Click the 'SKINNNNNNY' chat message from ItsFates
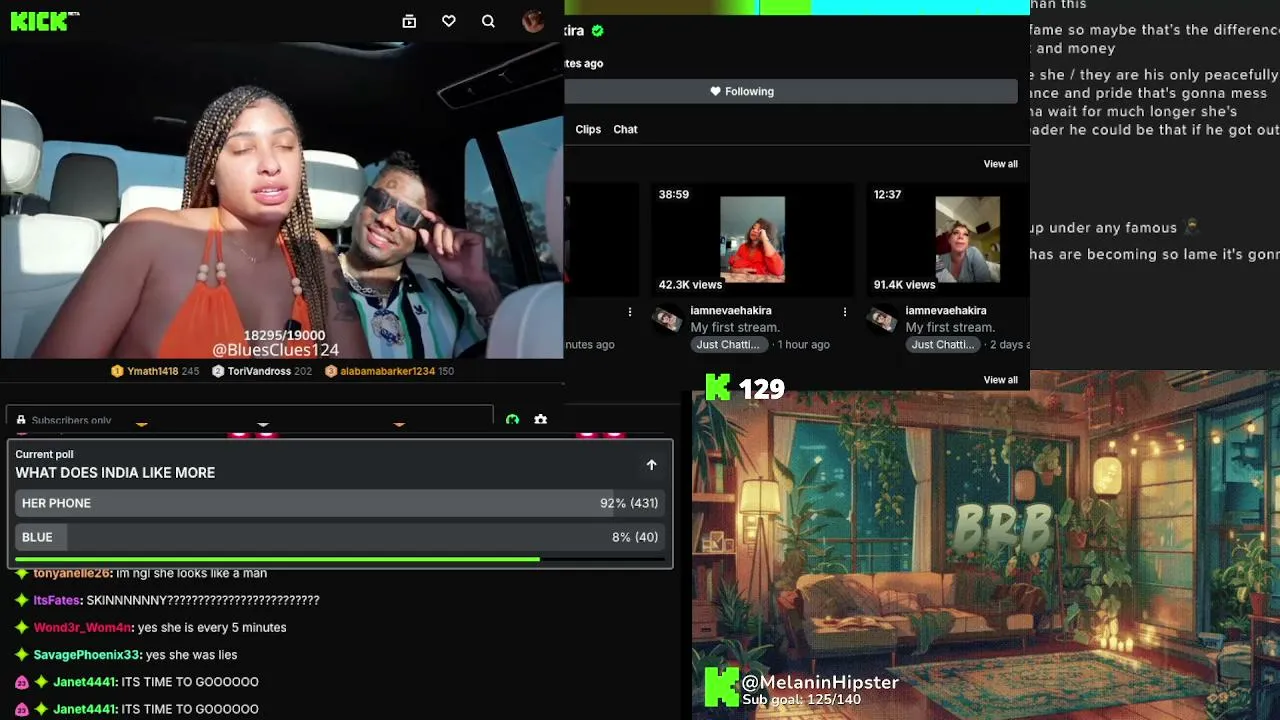Screen dimensions: 1280x720 pyautogui.click(x=203, y=600)
